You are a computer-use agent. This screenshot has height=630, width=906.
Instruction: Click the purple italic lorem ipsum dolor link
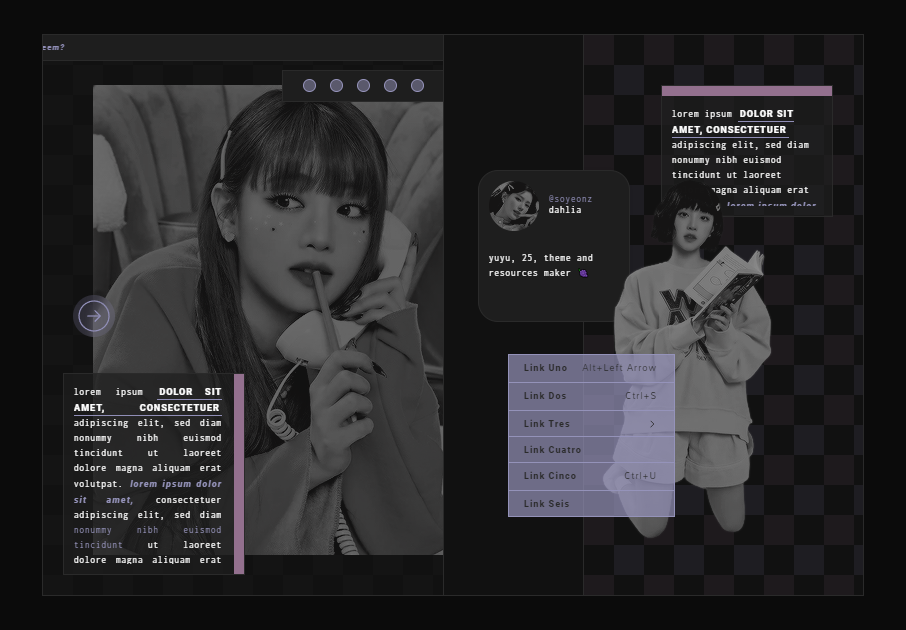point(176,484)
